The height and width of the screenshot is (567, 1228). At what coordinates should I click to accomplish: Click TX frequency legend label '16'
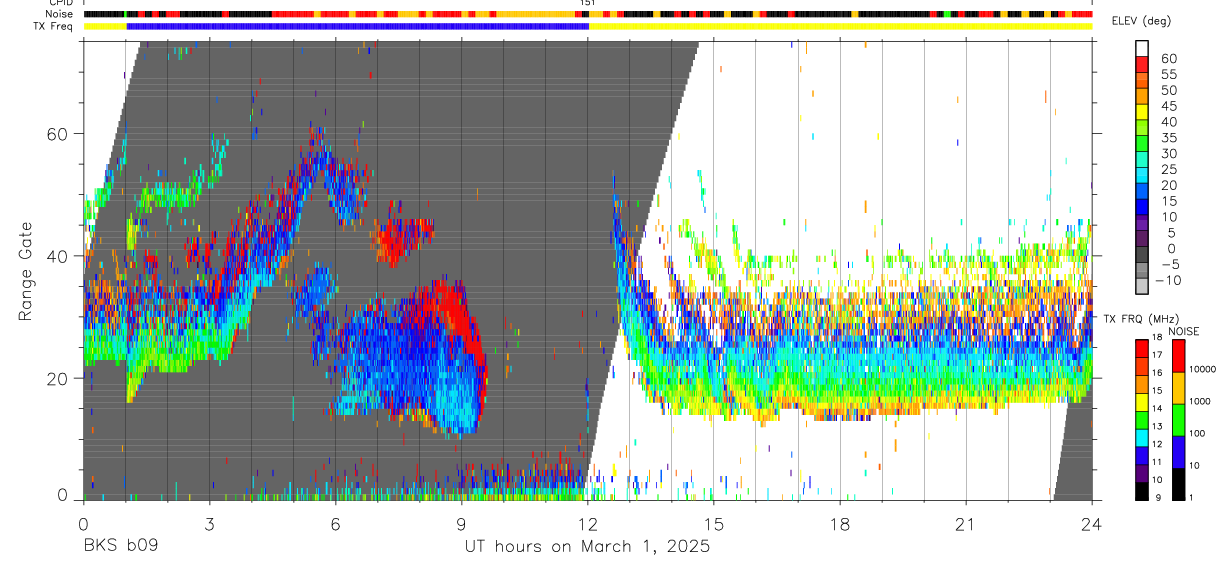pyautogui.click(x=1158, y=373)
